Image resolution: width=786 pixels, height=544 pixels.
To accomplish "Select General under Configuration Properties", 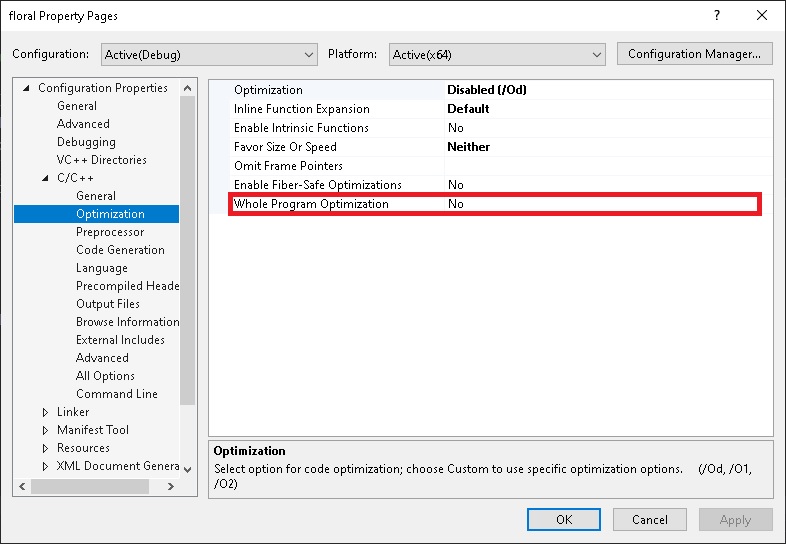I will click(x=77, y=106).
